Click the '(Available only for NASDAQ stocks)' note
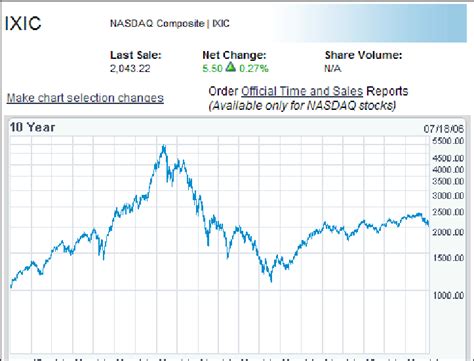The width and height of the screenshot is (474, 361). click(x=302, y=106)
